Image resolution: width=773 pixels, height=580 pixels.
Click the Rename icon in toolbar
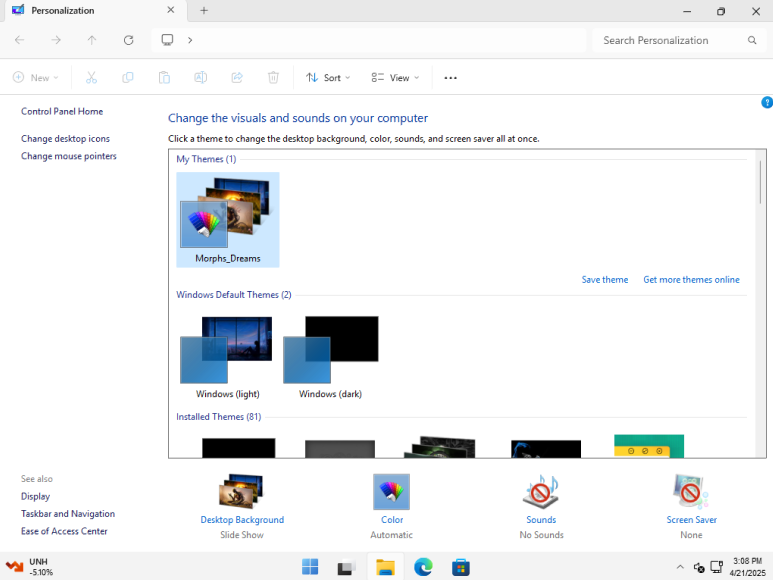pos(201,77)
